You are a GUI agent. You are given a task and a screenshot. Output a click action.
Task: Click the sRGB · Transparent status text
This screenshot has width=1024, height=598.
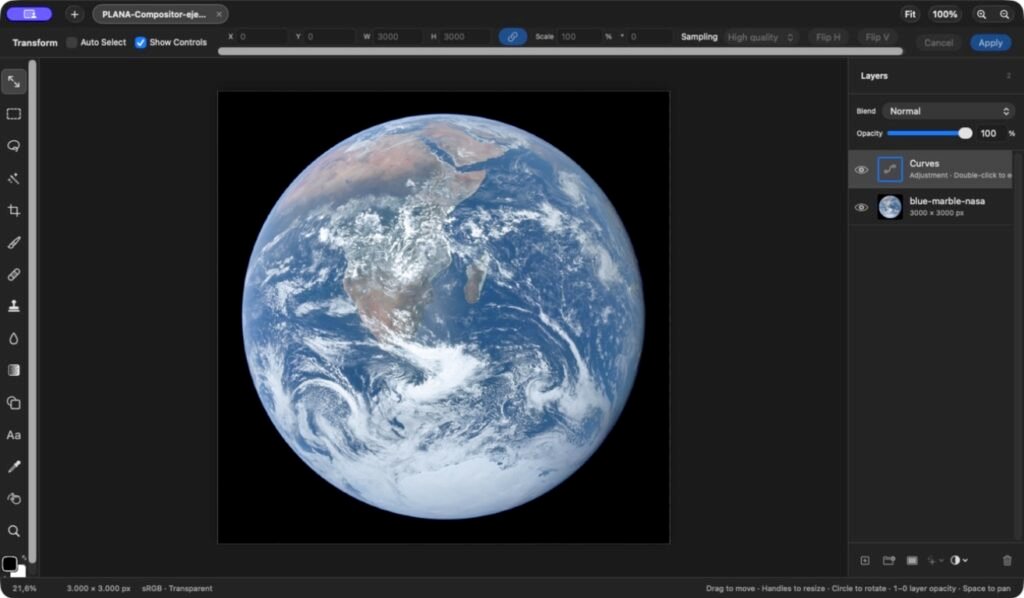coord(177,588)
